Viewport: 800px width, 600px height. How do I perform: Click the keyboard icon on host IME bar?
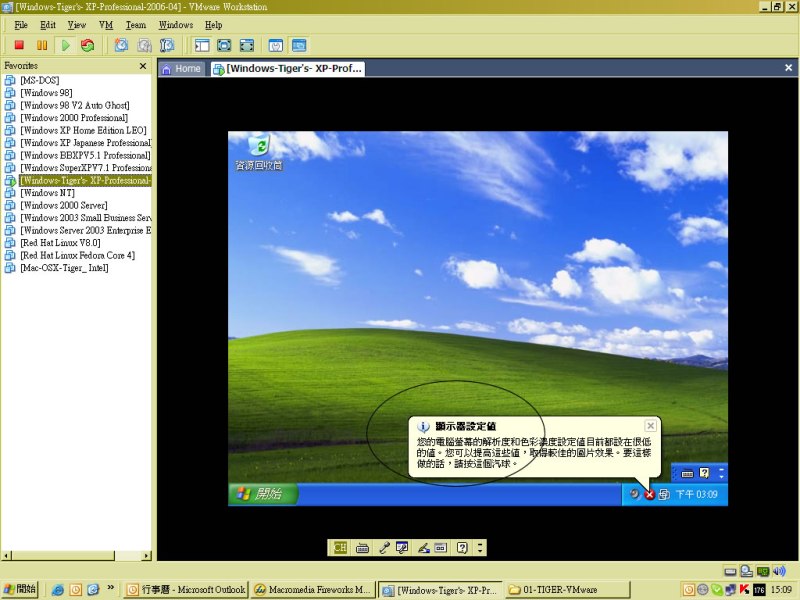362,548
